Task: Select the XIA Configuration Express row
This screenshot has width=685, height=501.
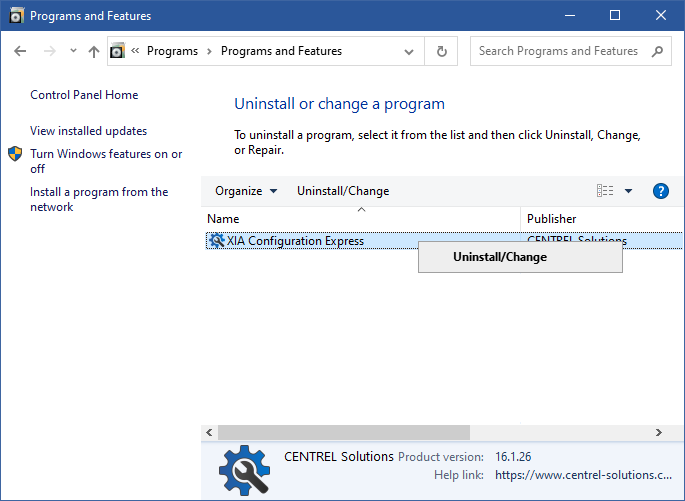Action: [444, 241]
